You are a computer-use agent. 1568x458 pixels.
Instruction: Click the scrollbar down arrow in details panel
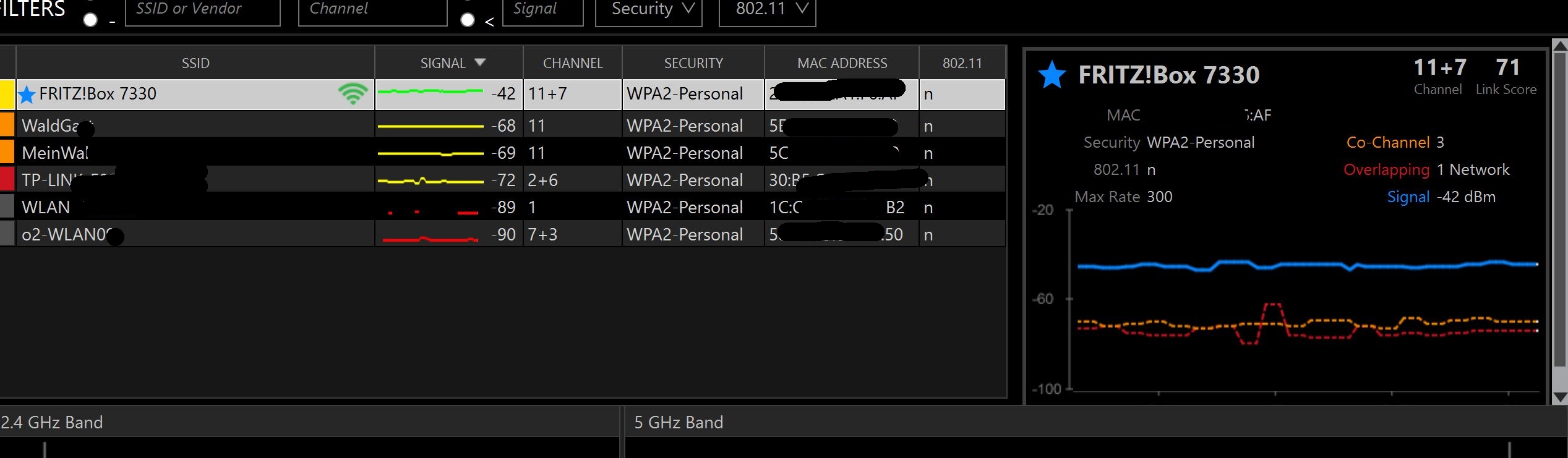1560,397
